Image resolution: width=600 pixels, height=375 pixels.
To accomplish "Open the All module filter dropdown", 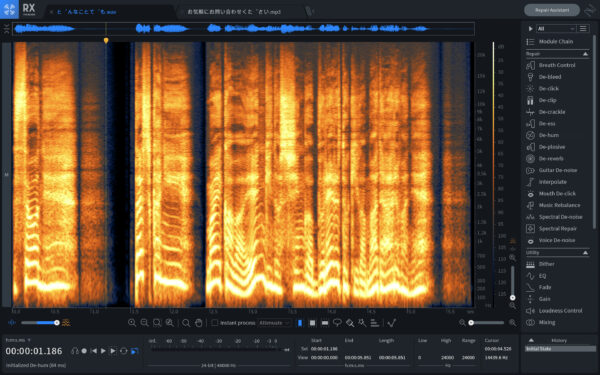I will pyautogui.click(x=556, y=29).
